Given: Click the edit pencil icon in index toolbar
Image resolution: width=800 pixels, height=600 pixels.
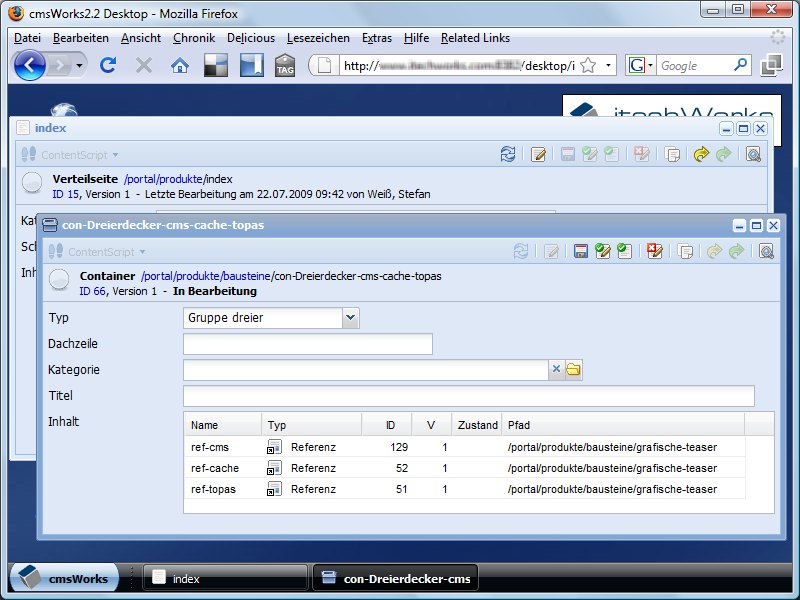Looking at the screenshot, I should 538,154.
